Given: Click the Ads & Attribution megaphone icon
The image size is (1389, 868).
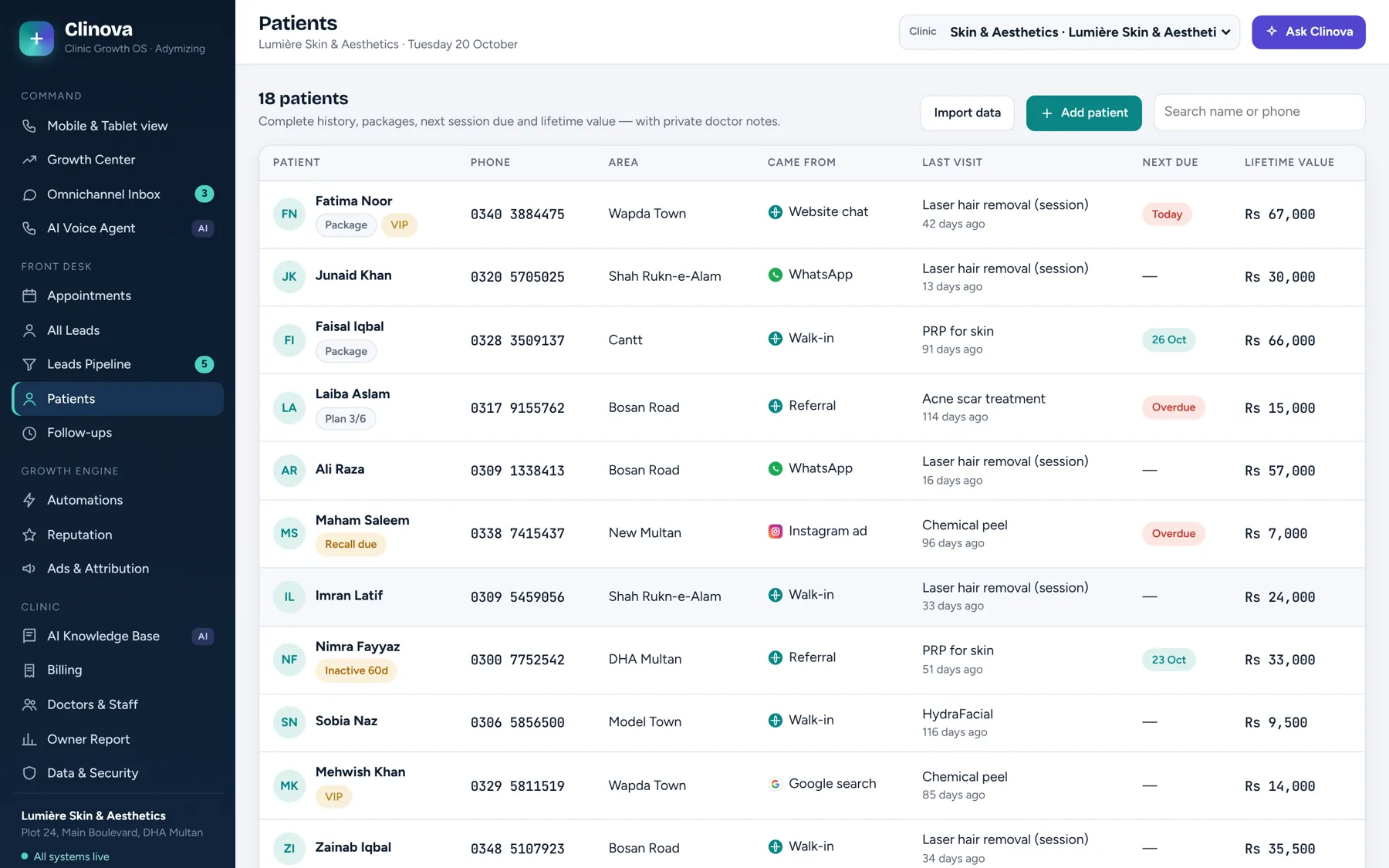Looking at the screenshot, I should click(29, 569).
